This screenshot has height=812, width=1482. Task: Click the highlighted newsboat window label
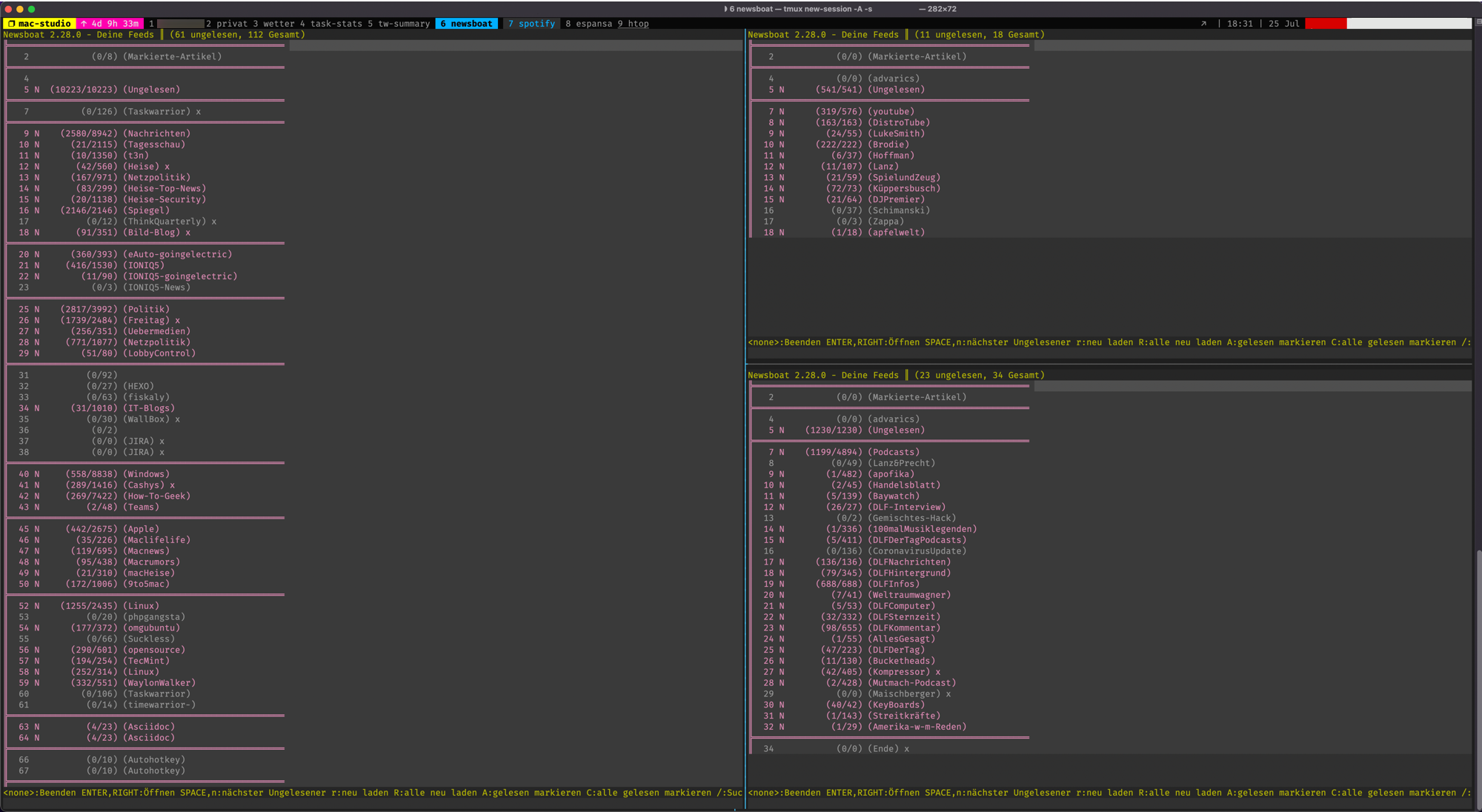(467, 24)
